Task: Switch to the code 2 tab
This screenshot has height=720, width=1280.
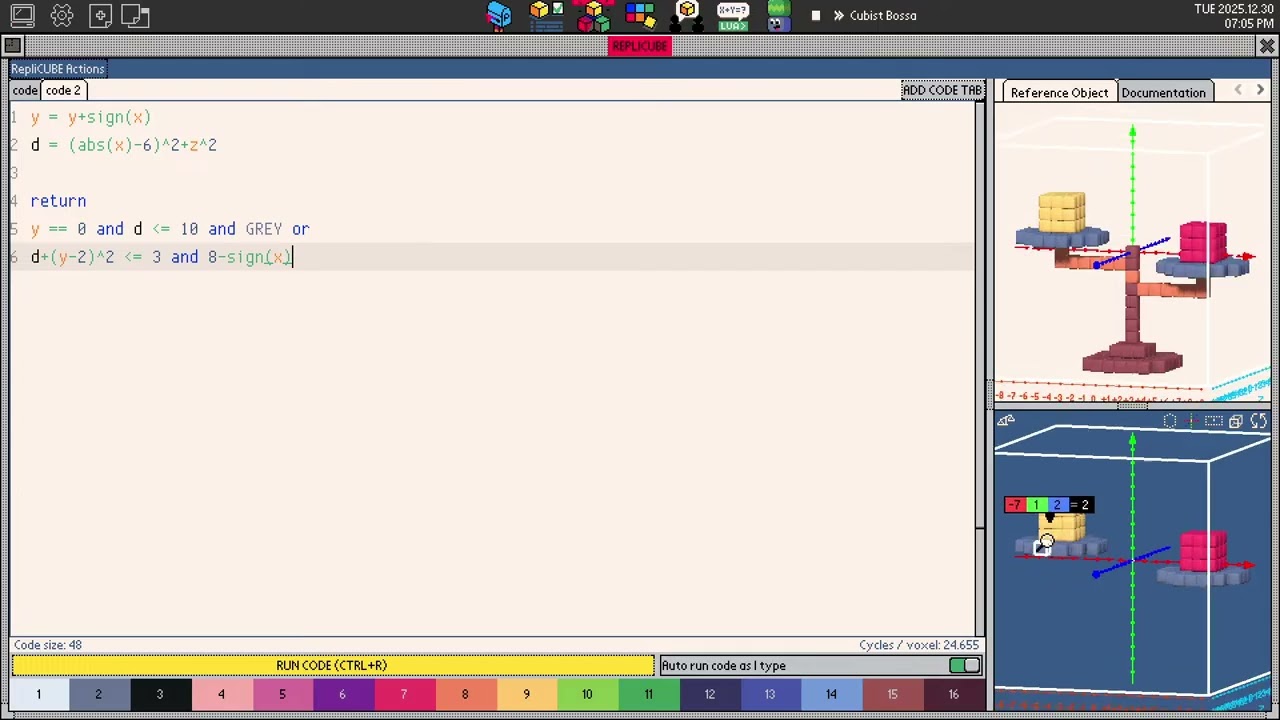Action: tap(63, 90)
